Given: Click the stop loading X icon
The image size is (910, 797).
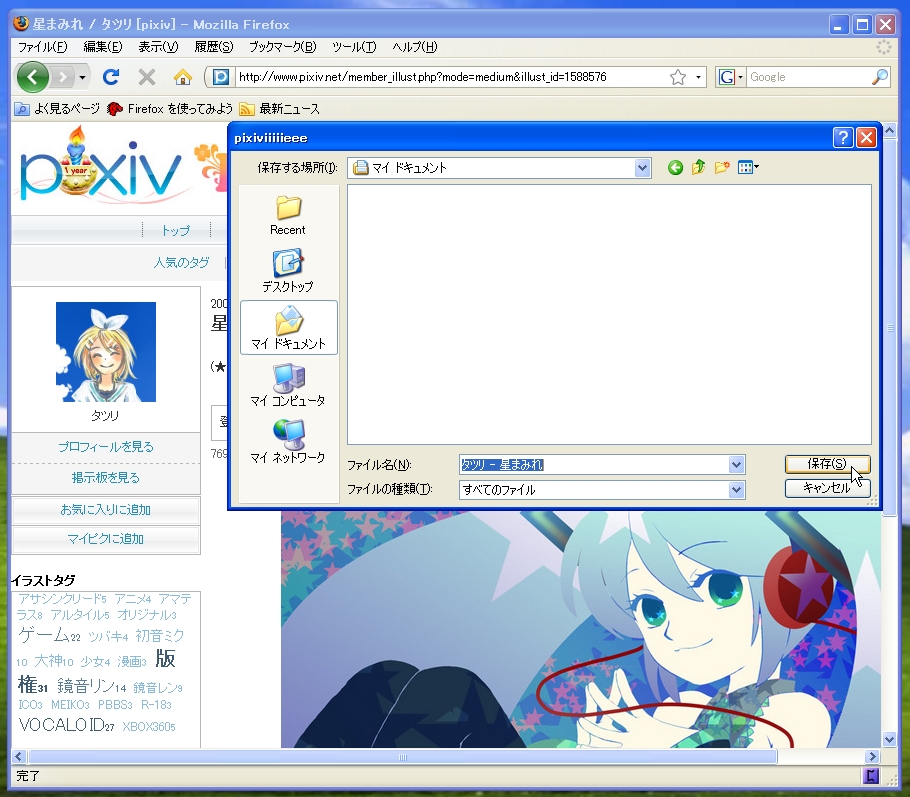Looking at the screenshot, I should (x=147, y=77).
